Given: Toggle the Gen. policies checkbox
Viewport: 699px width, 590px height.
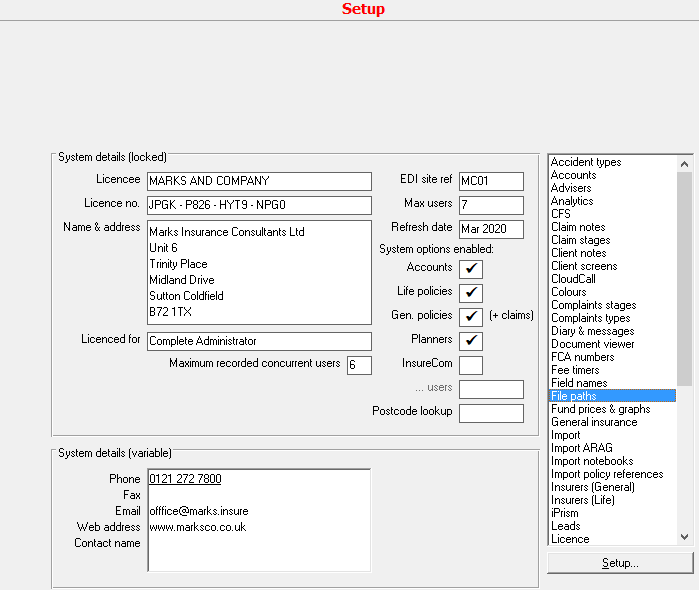Looking at the screenshot, I should [x=471, y=317].
